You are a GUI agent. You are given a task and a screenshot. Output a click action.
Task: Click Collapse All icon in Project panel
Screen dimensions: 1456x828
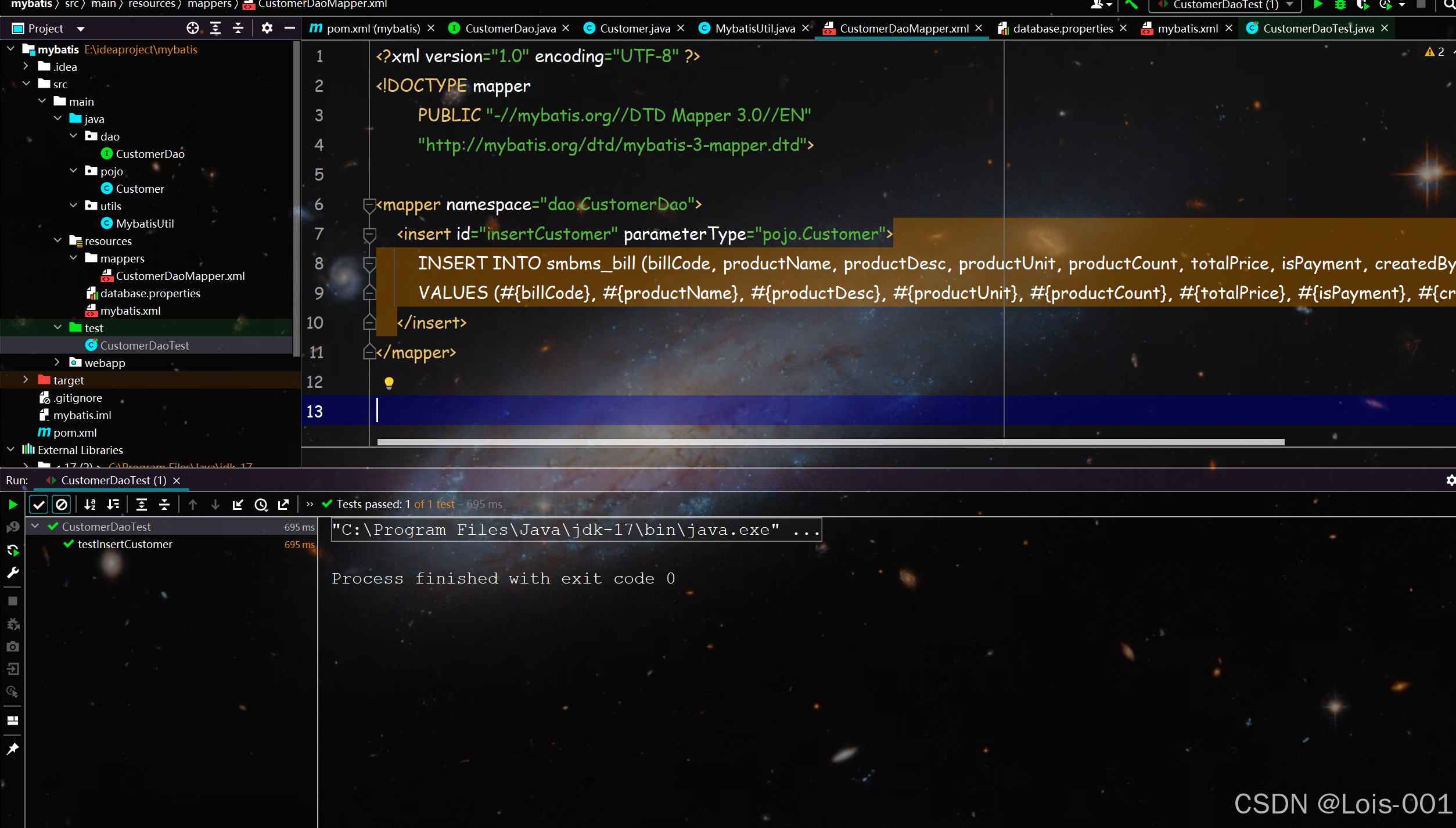tap(238, 28)
